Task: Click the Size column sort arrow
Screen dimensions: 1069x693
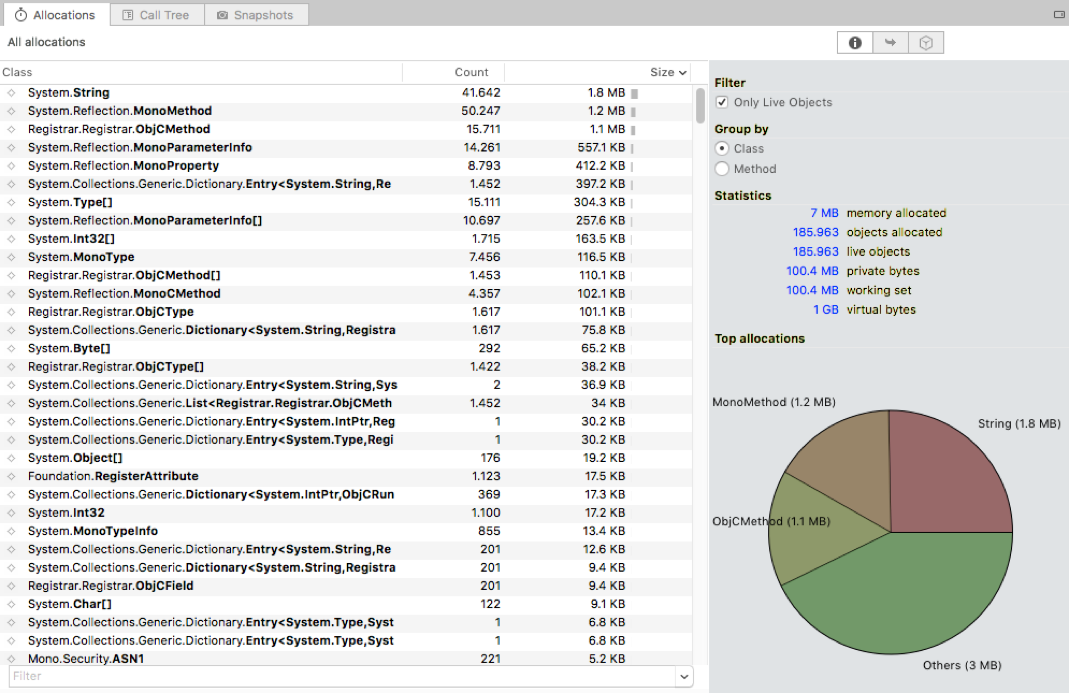Action: [683, 73]
